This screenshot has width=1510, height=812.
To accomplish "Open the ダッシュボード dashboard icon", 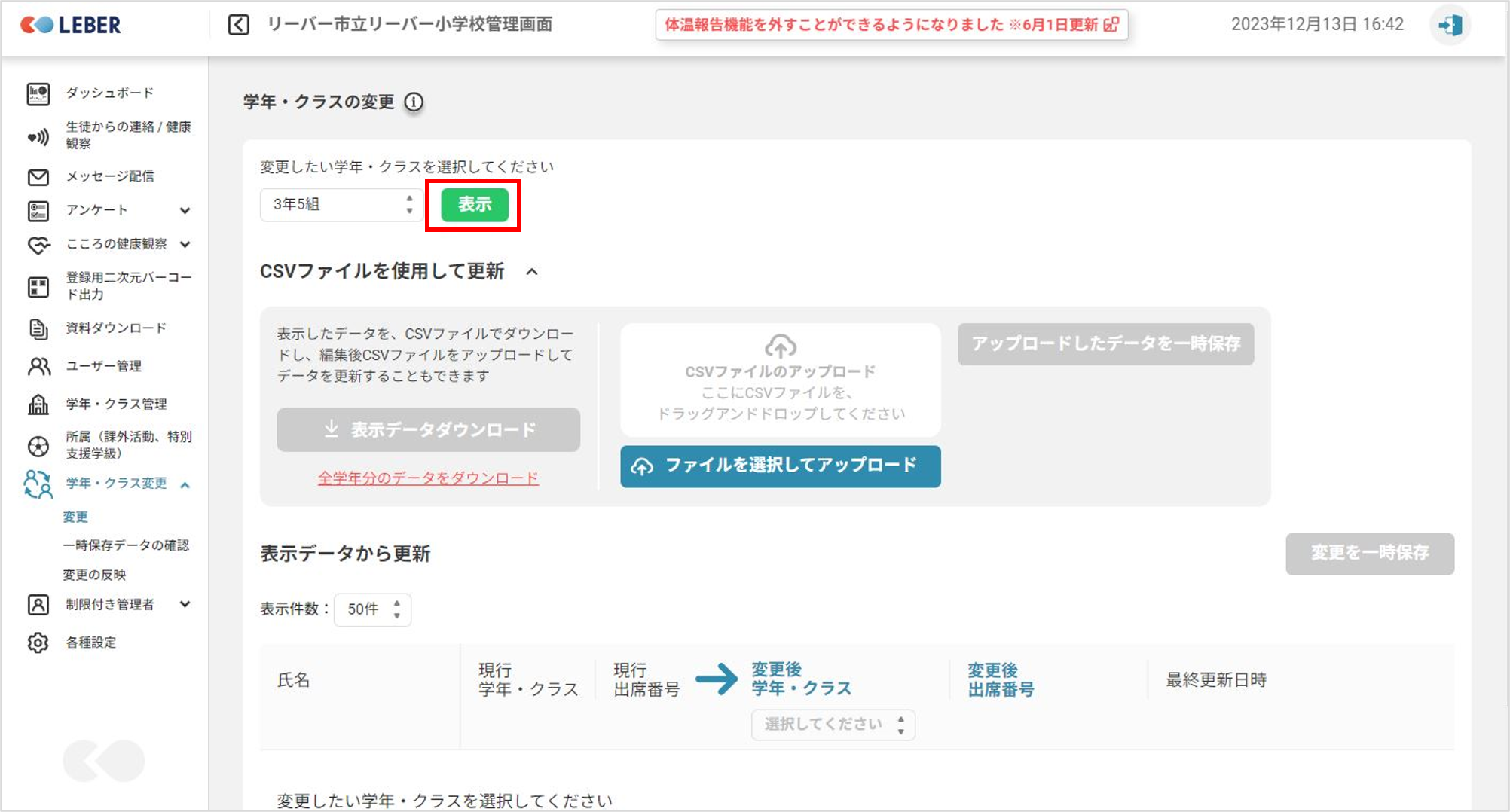I will click(x=38, y=93).
